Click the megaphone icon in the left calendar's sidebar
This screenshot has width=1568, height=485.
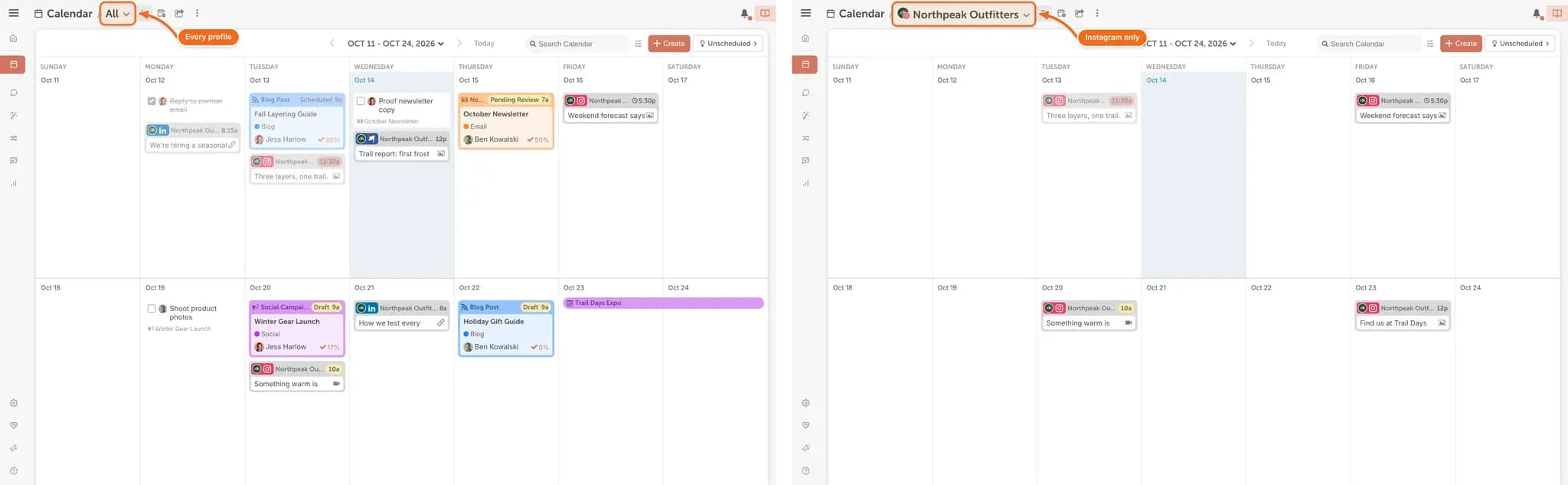point(13,448)
